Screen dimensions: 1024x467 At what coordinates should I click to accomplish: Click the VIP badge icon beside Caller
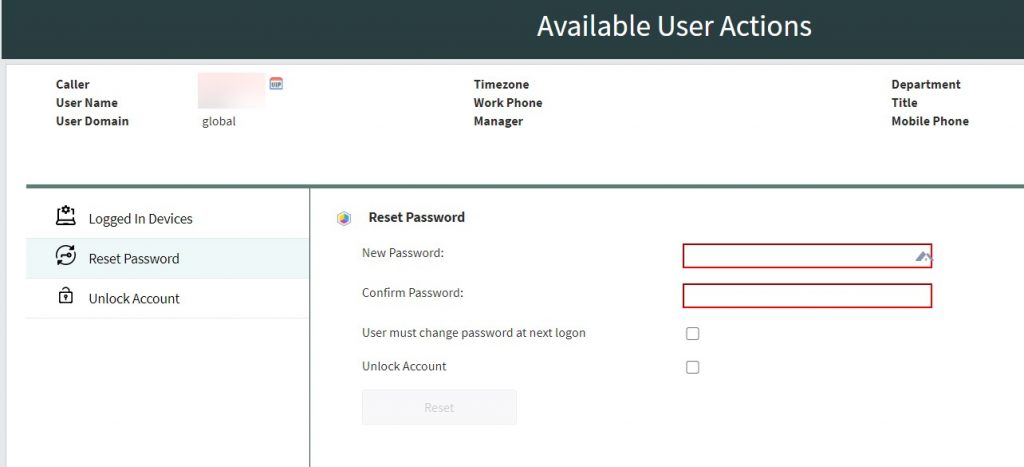pos(276,84)
